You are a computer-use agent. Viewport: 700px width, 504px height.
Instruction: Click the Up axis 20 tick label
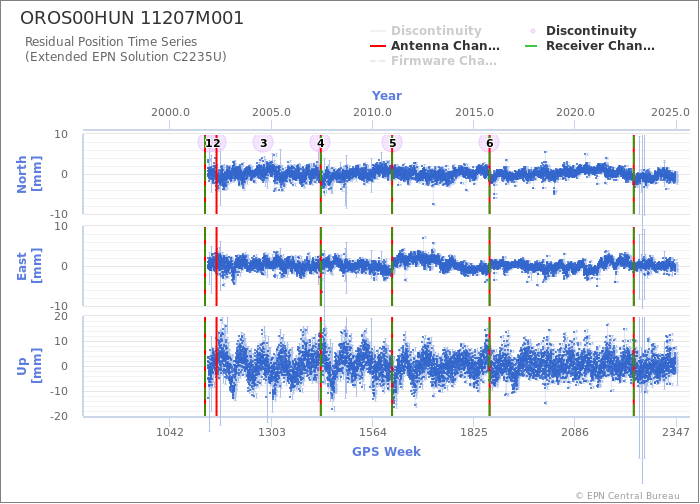click(61, 317)
